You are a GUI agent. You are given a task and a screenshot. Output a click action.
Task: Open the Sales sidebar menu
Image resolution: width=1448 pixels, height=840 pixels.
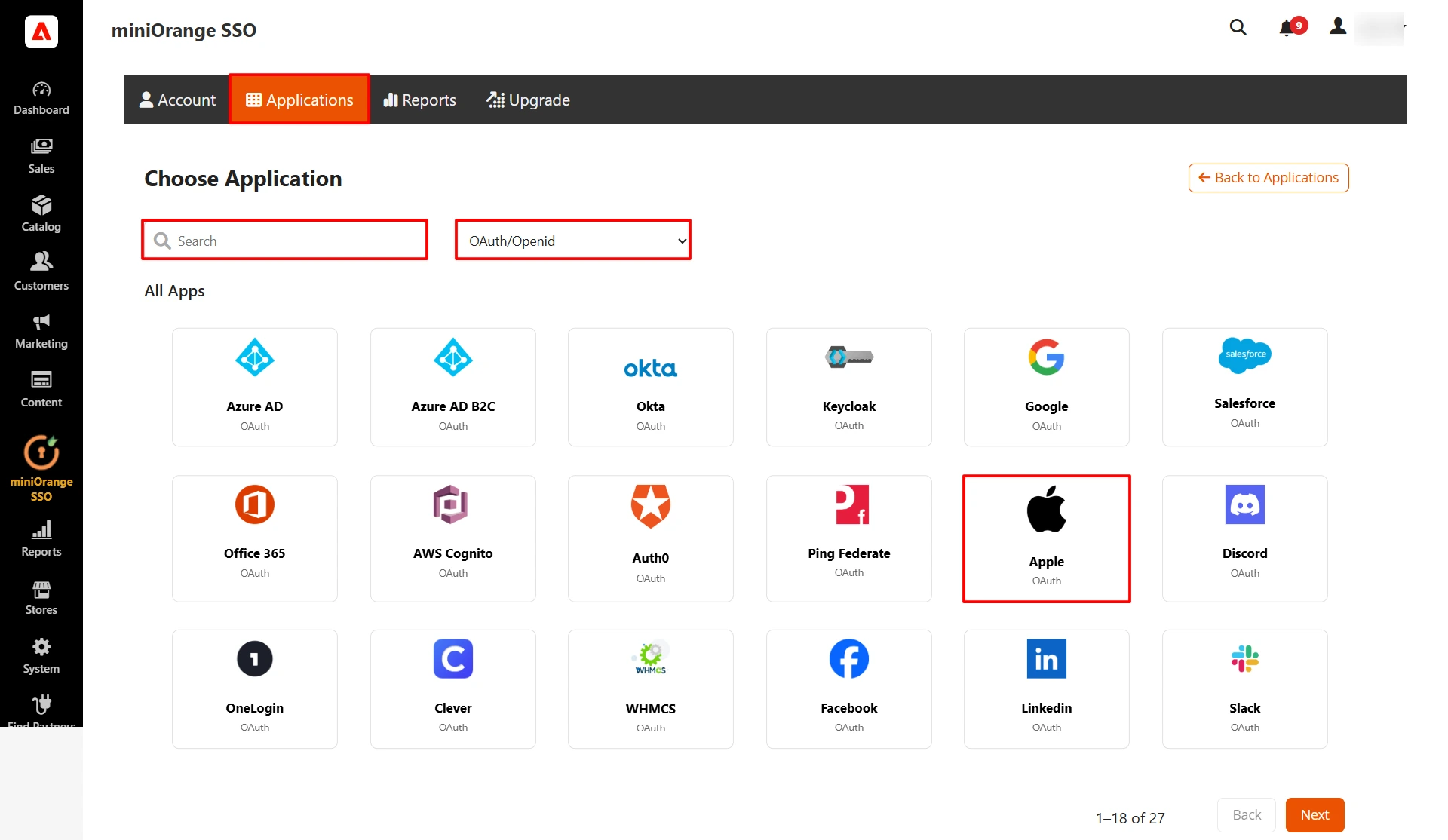(x=41, y=157)
